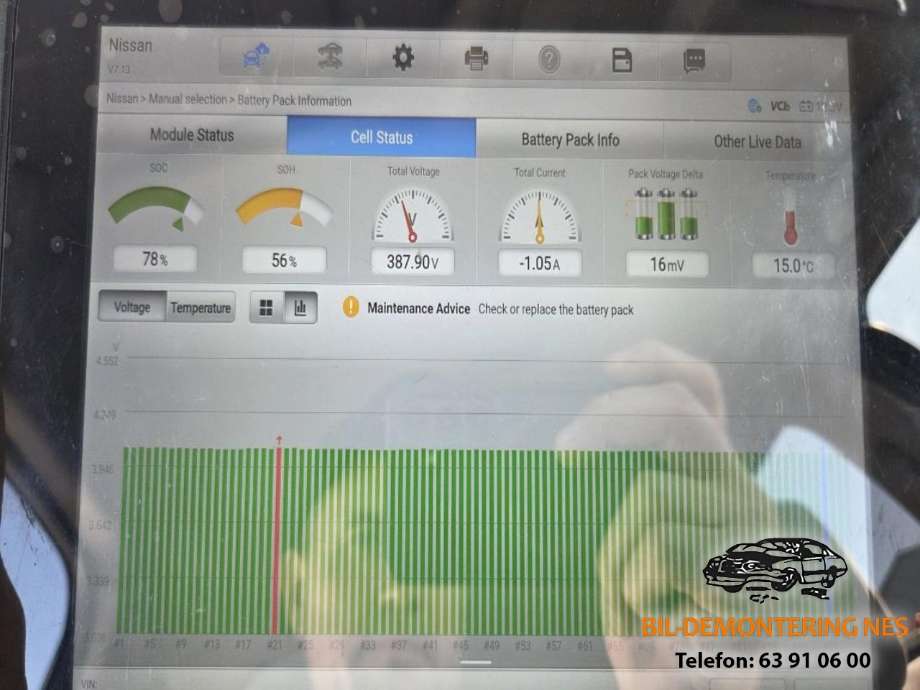Select the red highlighted cell #21 bar

(x=276, y=540)
